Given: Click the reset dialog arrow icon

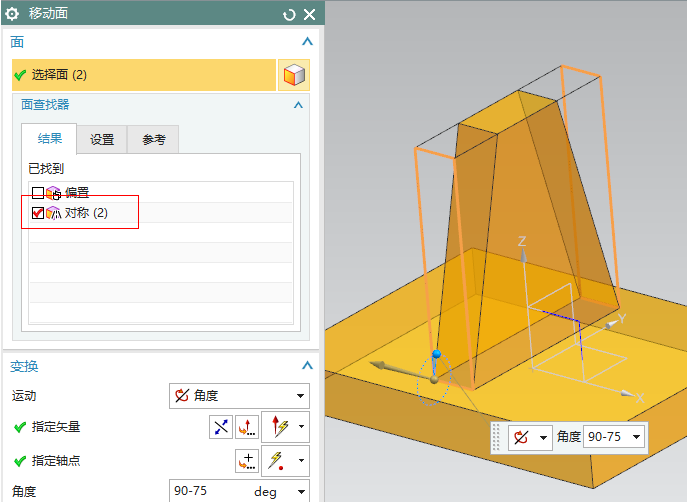Looking at the screenshot, I should [x=290, y=14].
